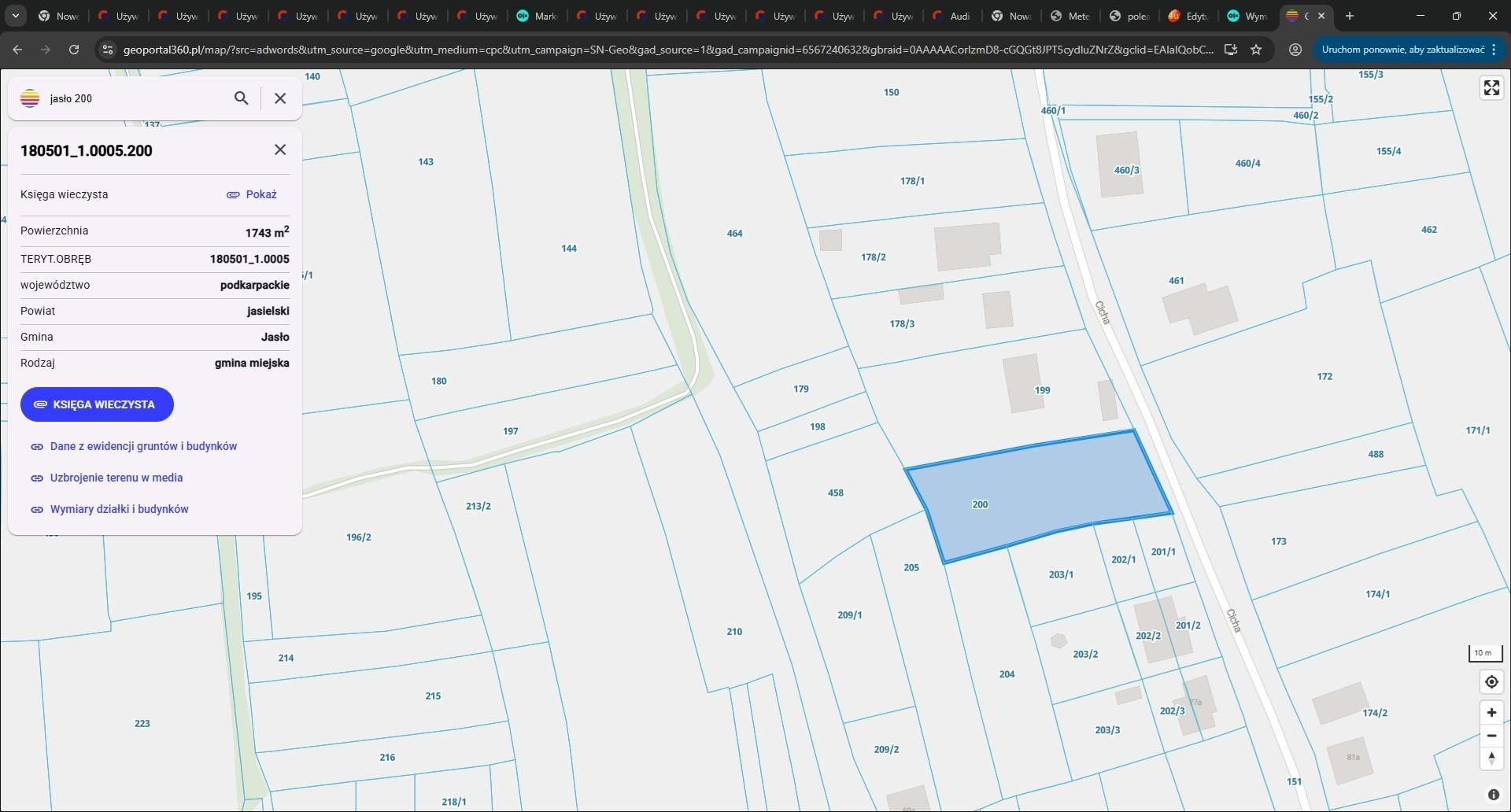The image size is (1511, 812).
Task: Open Wymiary działki i budynków link
Action: click(109, 509)
